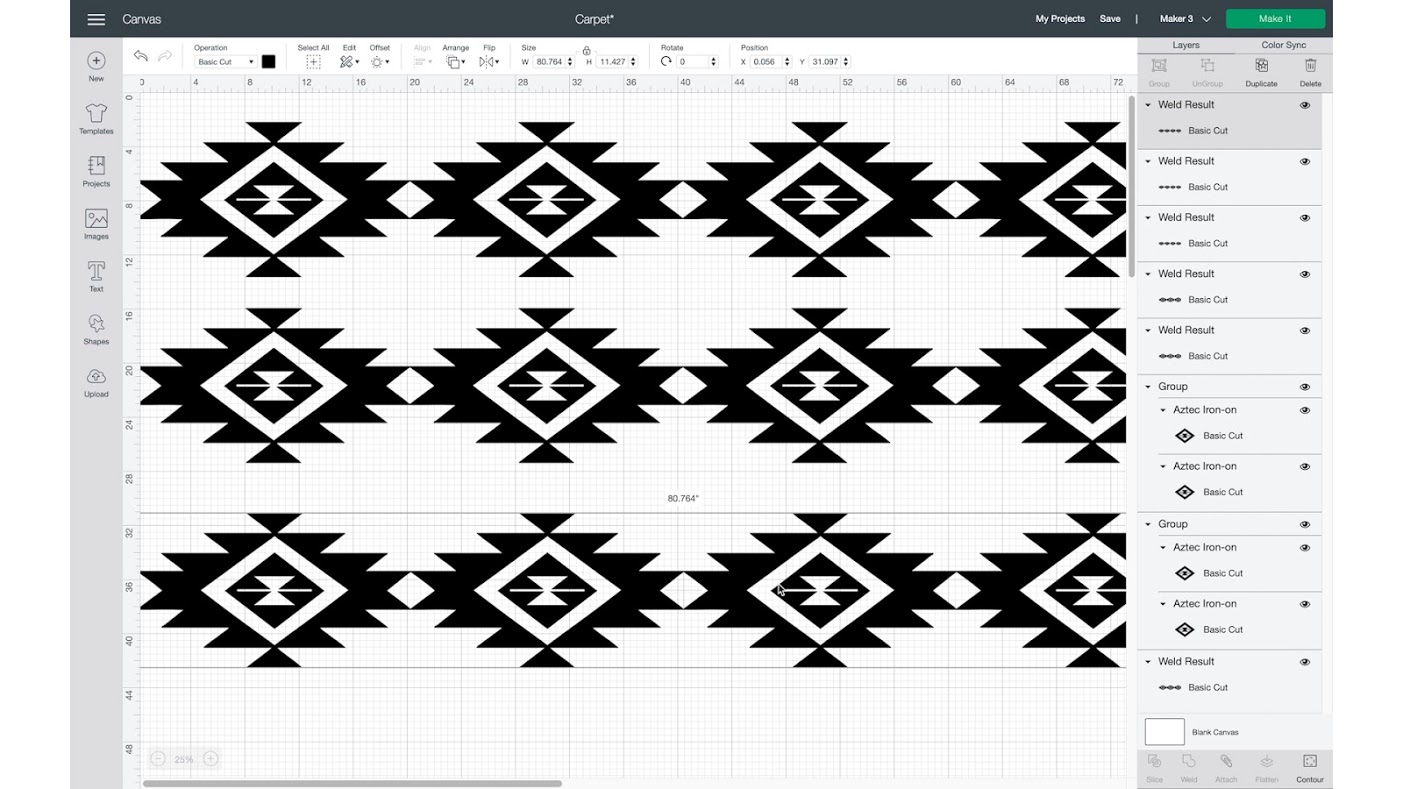Viewport: 1403px width, 789px height.
Task: Open the Images panel
Action: pos(96,223)
